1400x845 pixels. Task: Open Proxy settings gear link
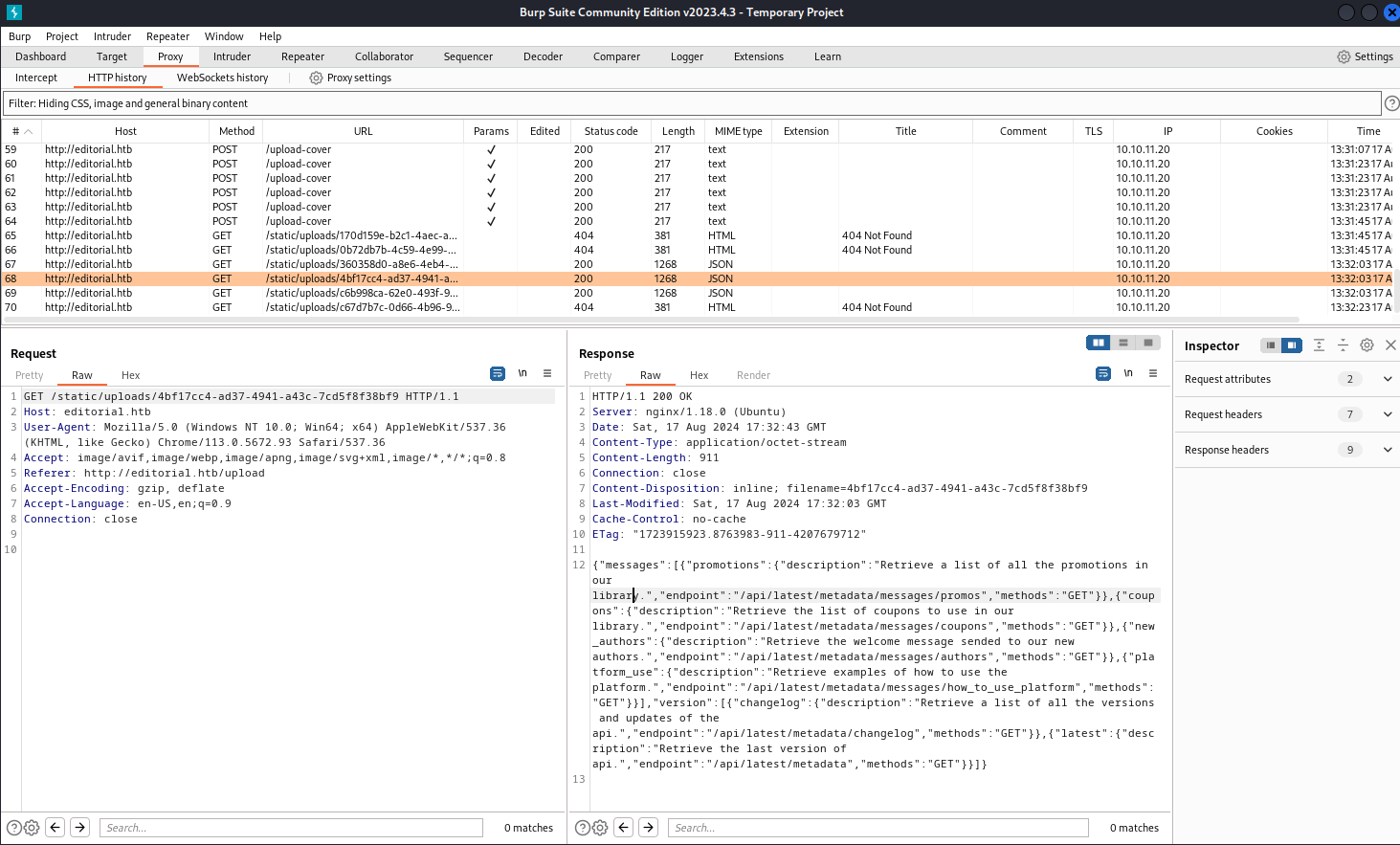tap(350, 78)
